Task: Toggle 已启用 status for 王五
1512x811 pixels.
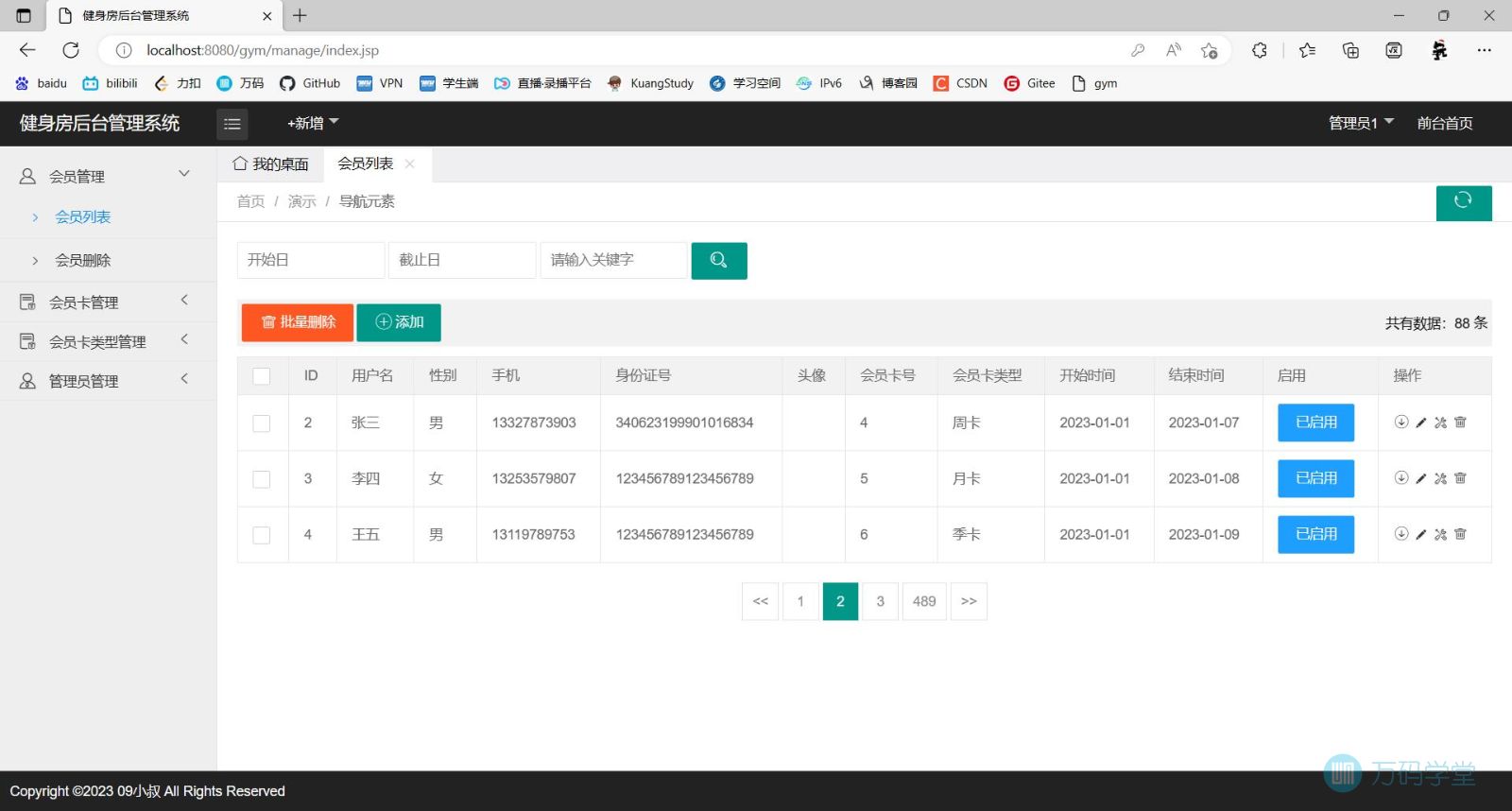Action: pyautogui.click(x=1315, y=534)
